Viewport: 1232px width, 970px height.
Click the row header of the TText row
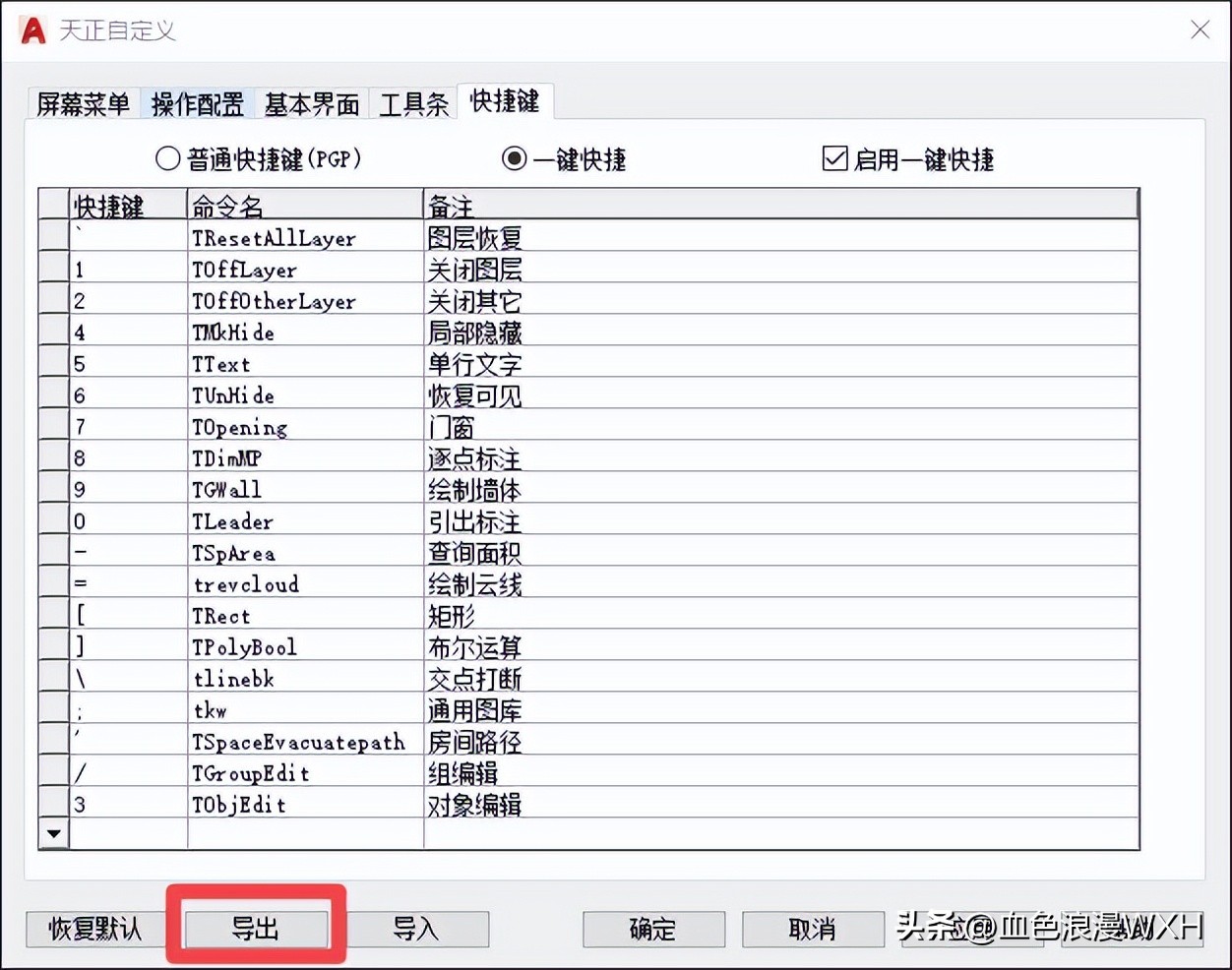click(x=53, y=363)
